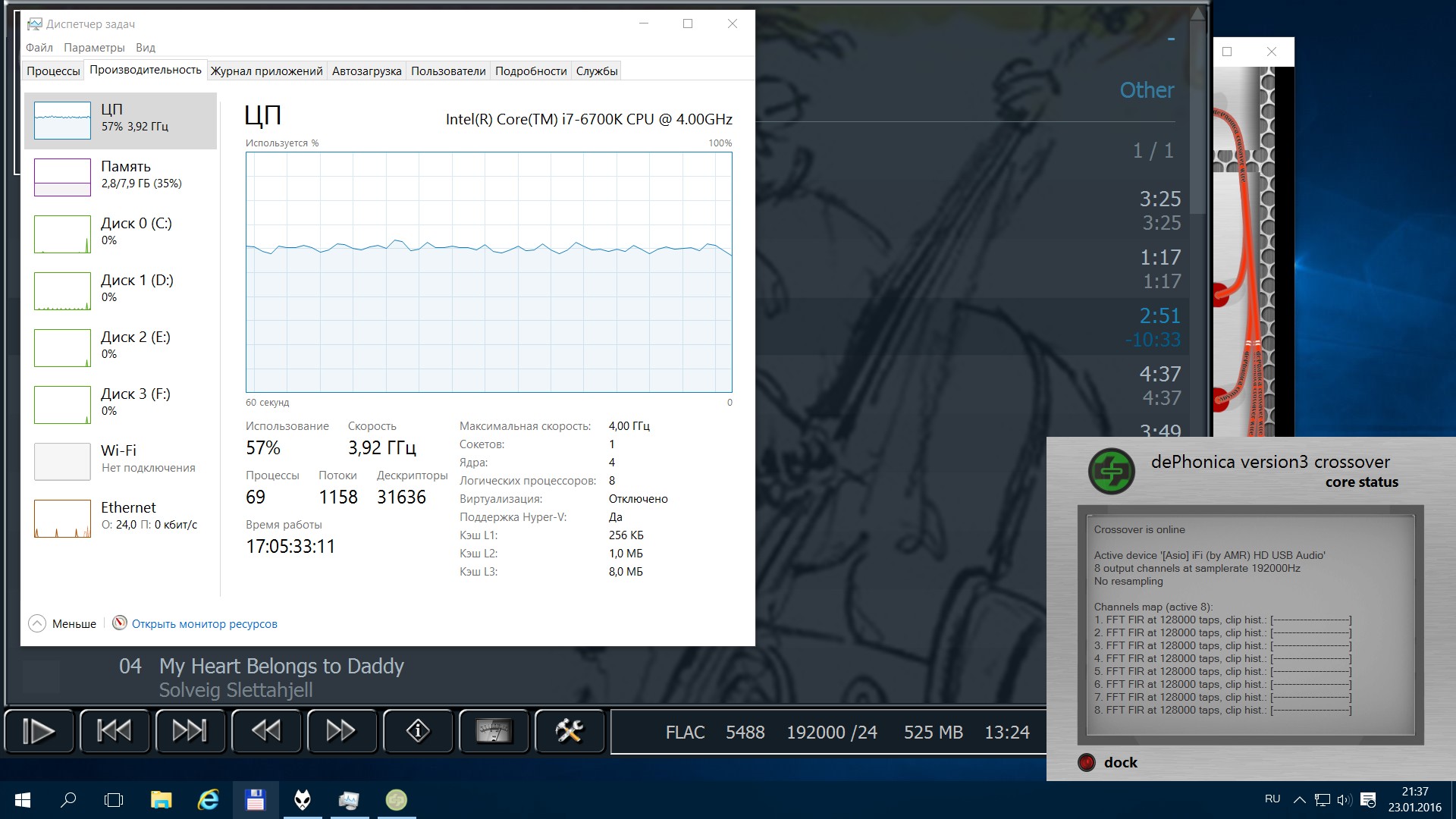The image size is (1456, 819).
Task: Open the volume icon in the system tray
Action: pos(1345,799)
